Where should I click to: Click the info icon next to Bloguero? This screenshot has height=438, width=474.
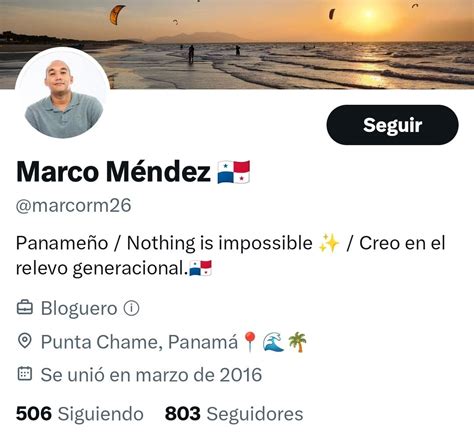point(131,308)
